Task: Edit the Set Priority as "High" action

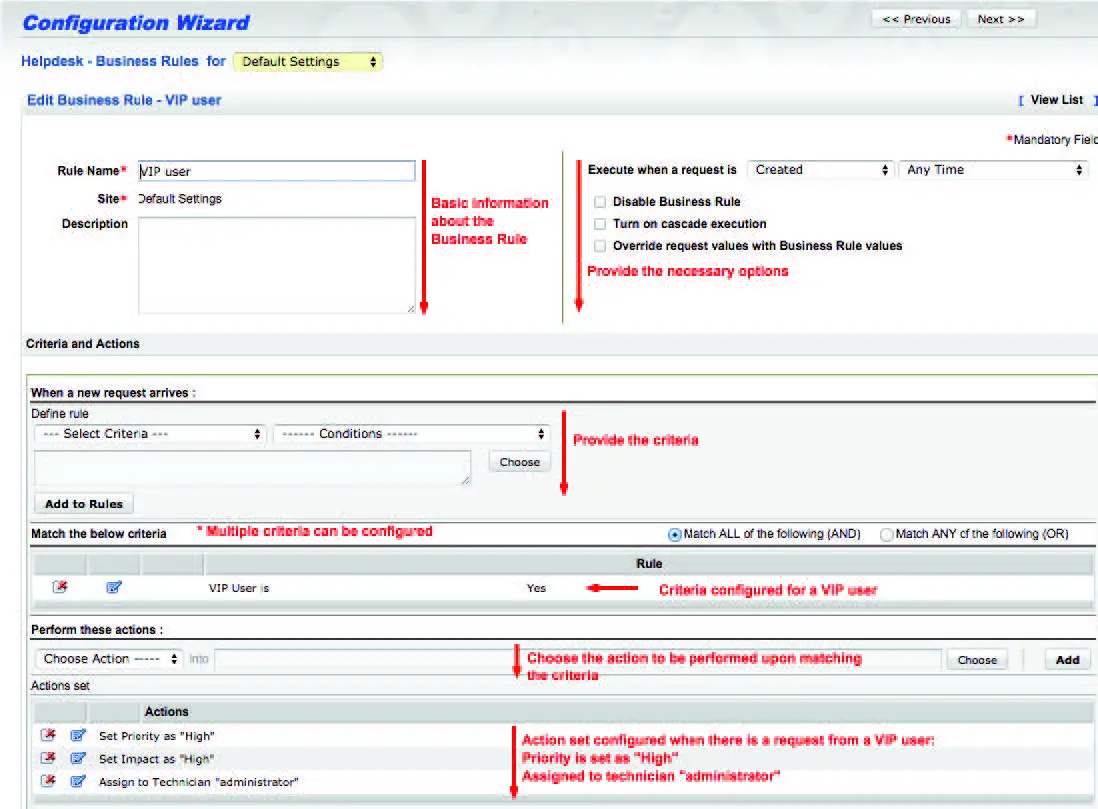Action: click(77, 735)
